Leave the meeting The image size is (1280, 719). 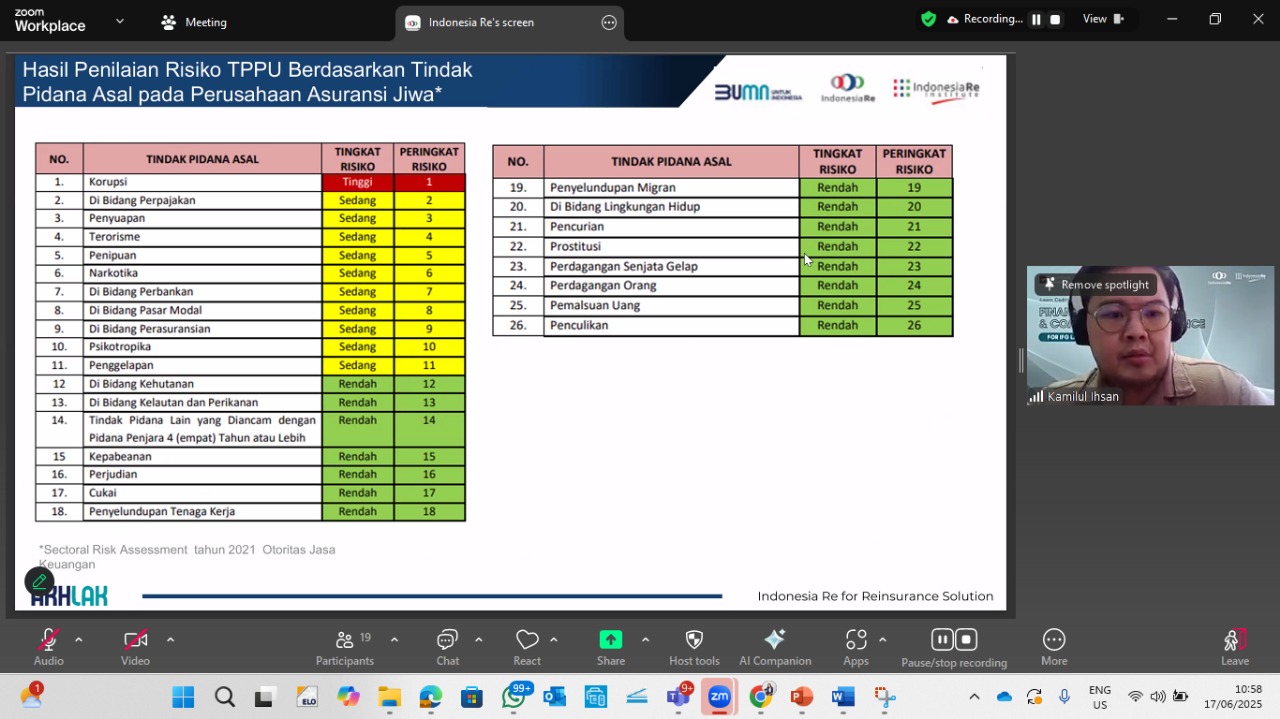(1235, 647)
